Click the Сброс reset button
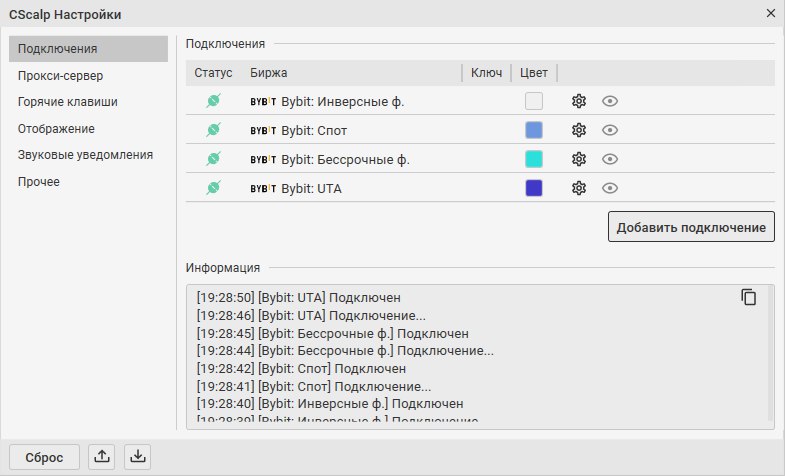785x476 pixels. coord(44,457)
